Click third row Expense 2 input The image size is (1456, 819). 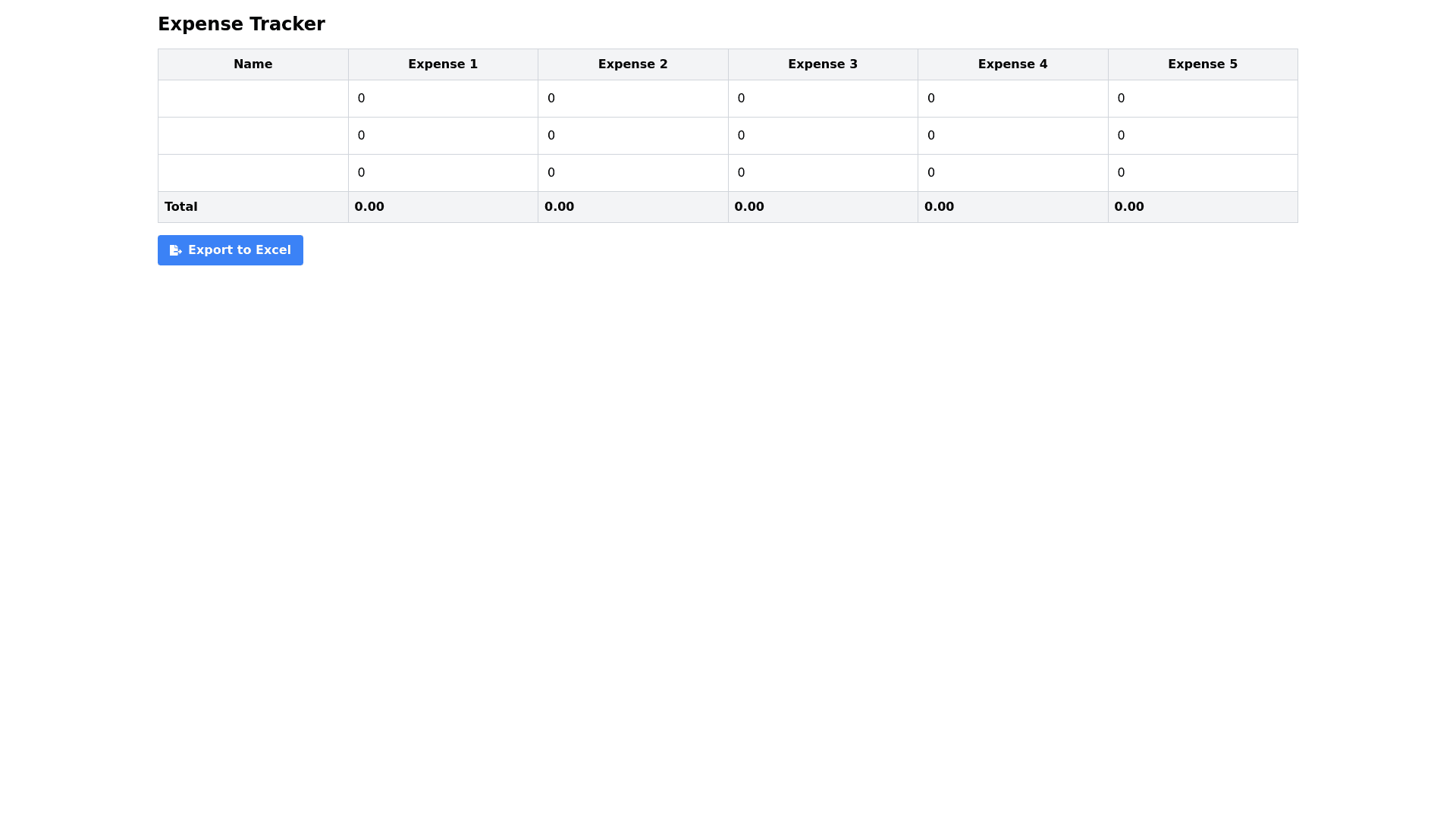(632, 173)
